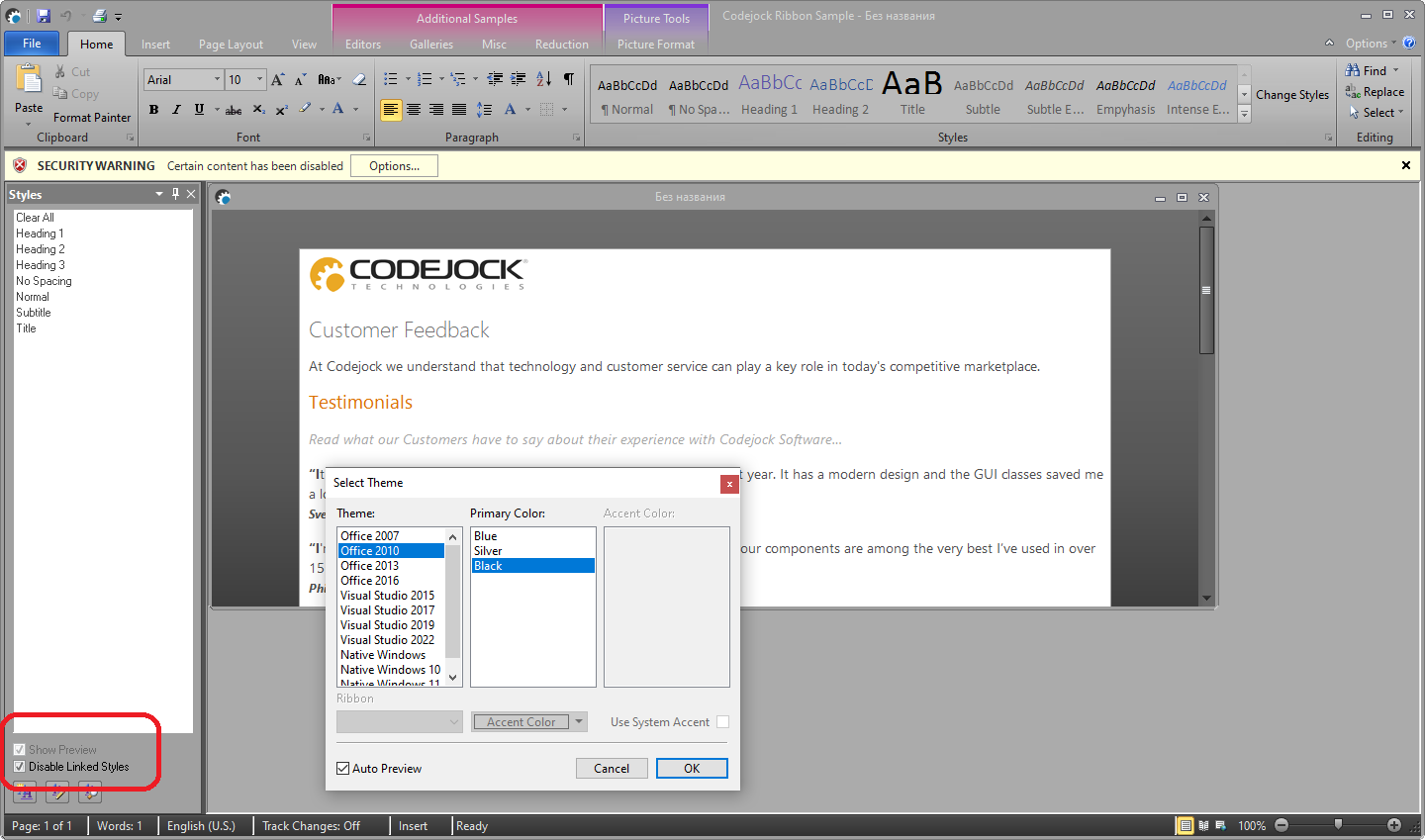
Task: Toggle Disable Linked Styles checkbox
Action: [x=20, y=767]
